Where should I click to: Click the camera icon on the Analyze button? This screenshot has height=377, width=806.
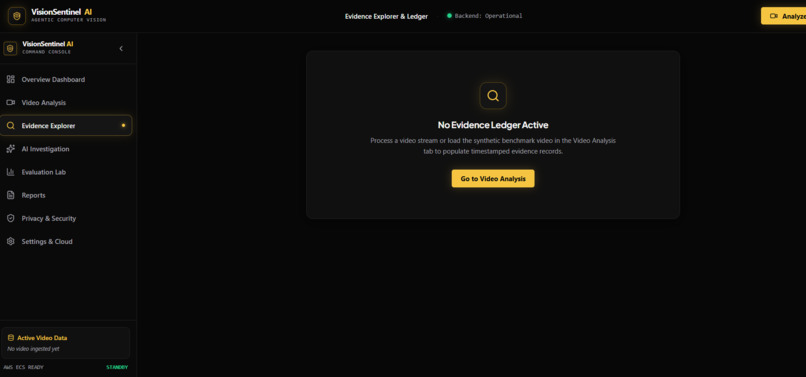[773, 16]
